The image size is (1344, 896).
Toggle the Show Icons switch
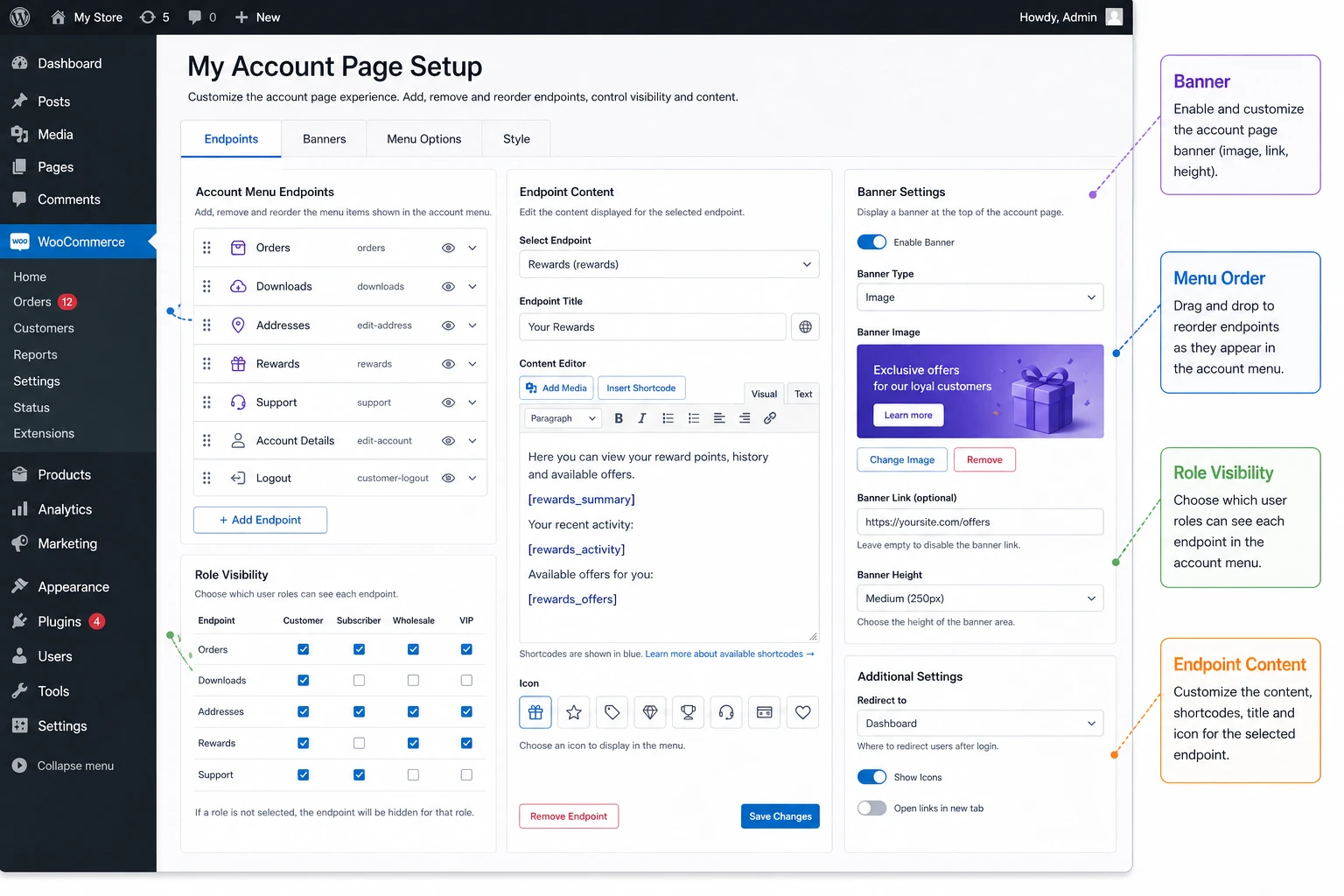(871, 777)
